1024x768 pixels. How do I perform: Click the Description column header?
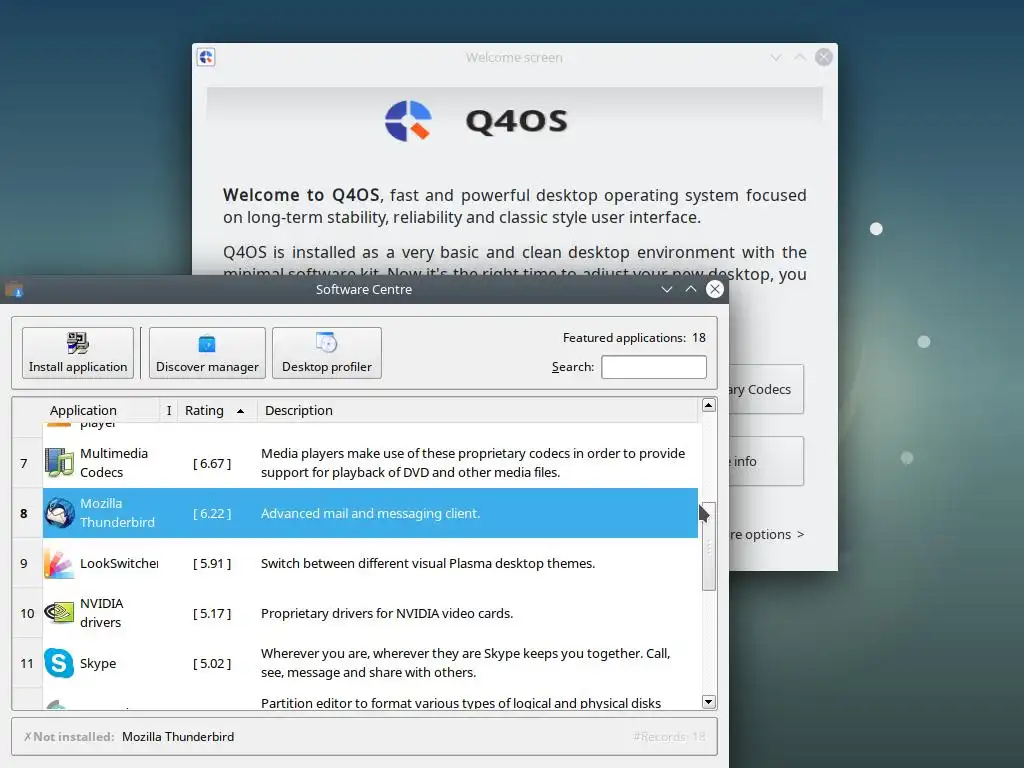tap(478, 410)
